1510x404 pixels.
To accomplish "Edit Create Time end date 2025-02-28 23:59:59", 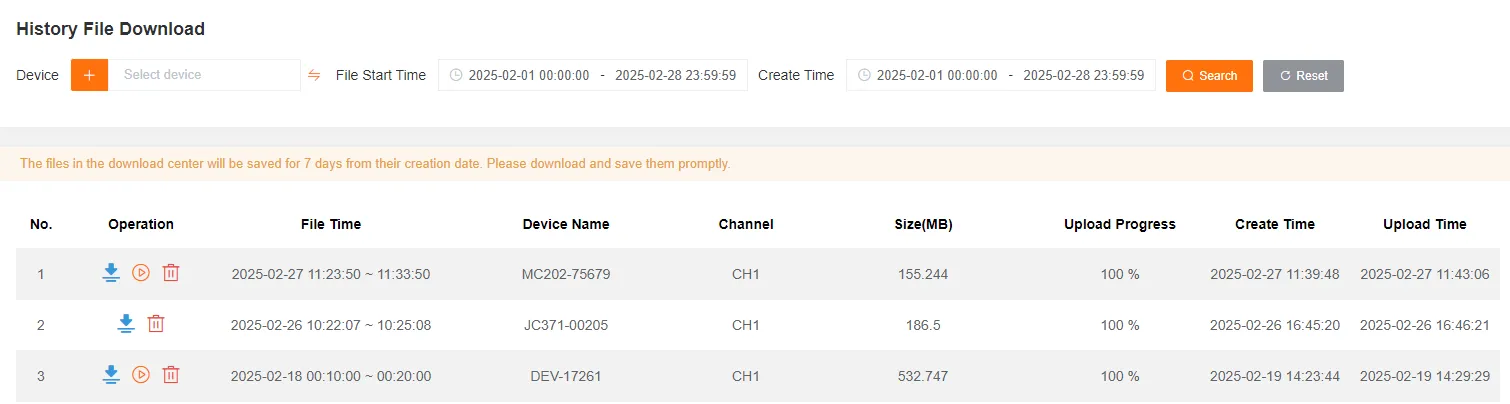I will (1083, 75).
